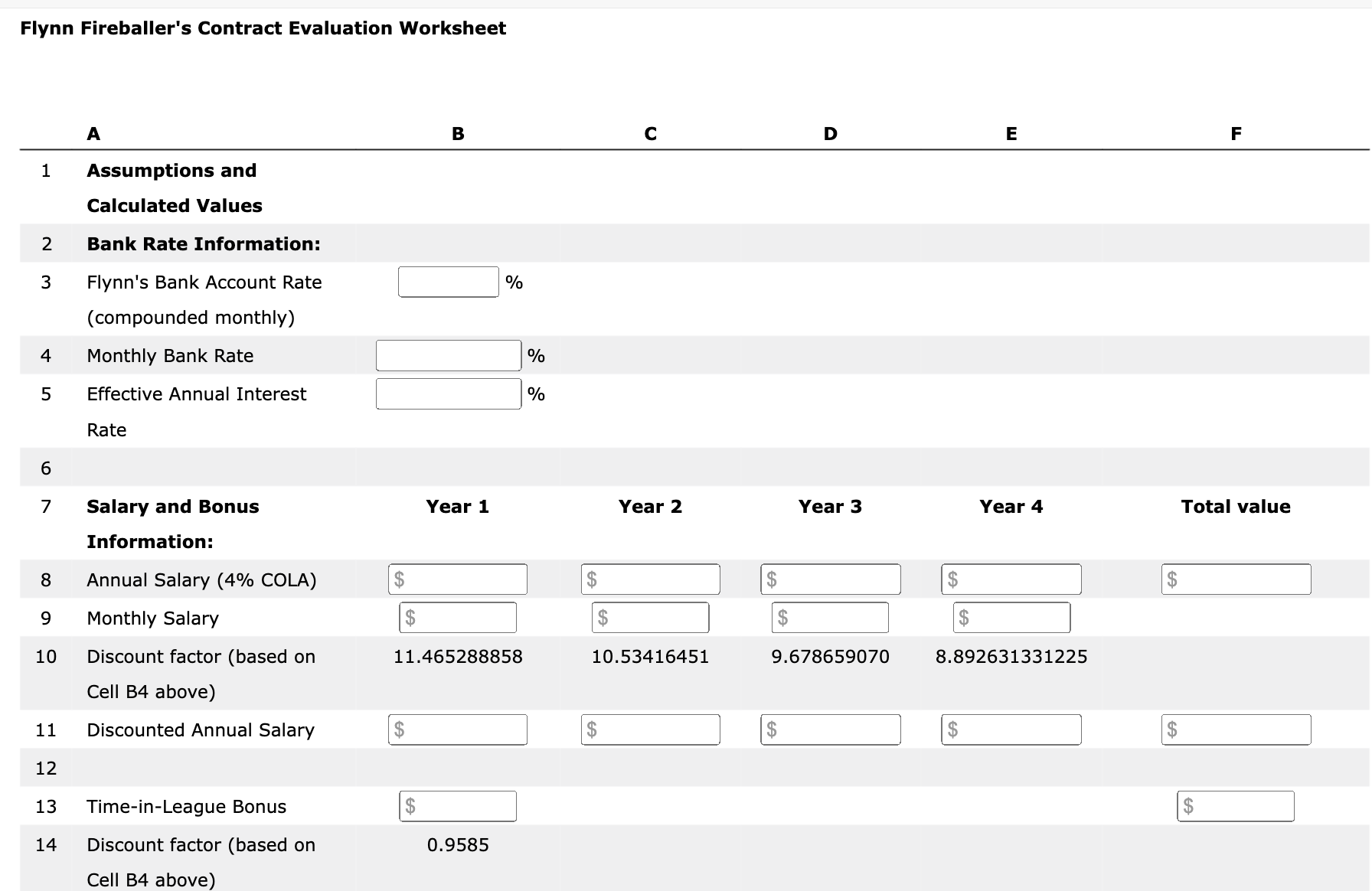Click the Flynn's Bank Account Rate input field
Image resolution: width=1372 pixels, height=891 pixels.
[448, 282]
